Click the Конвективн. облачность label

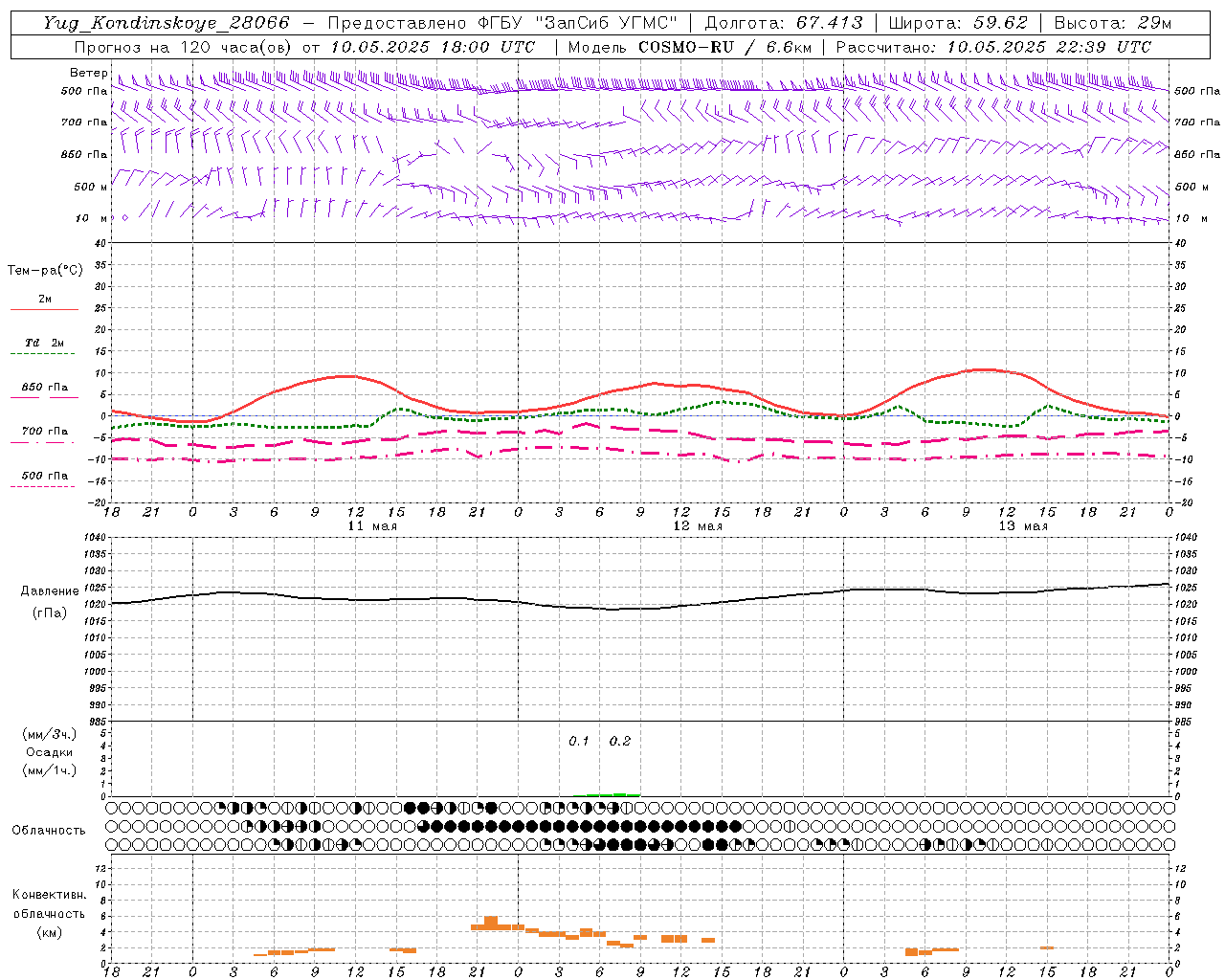coord(49,904)
